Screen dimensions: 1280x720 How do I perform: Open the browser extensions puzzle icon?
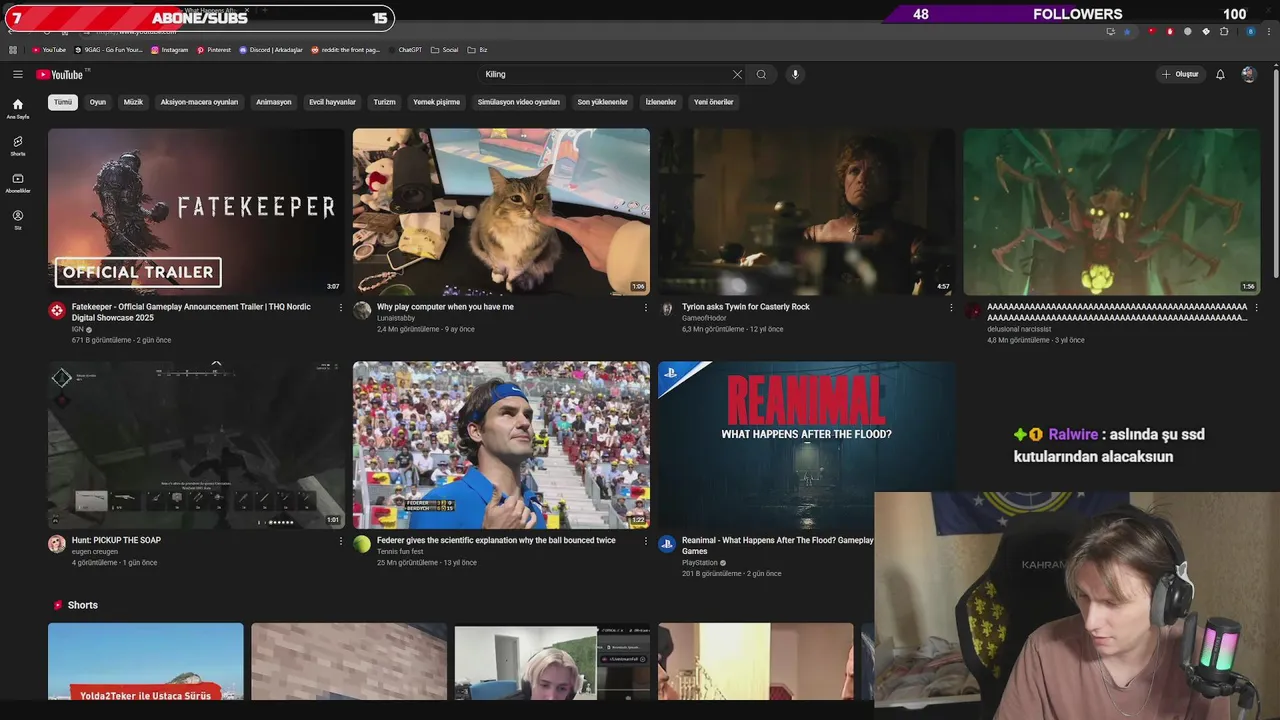coord(1224,31)
